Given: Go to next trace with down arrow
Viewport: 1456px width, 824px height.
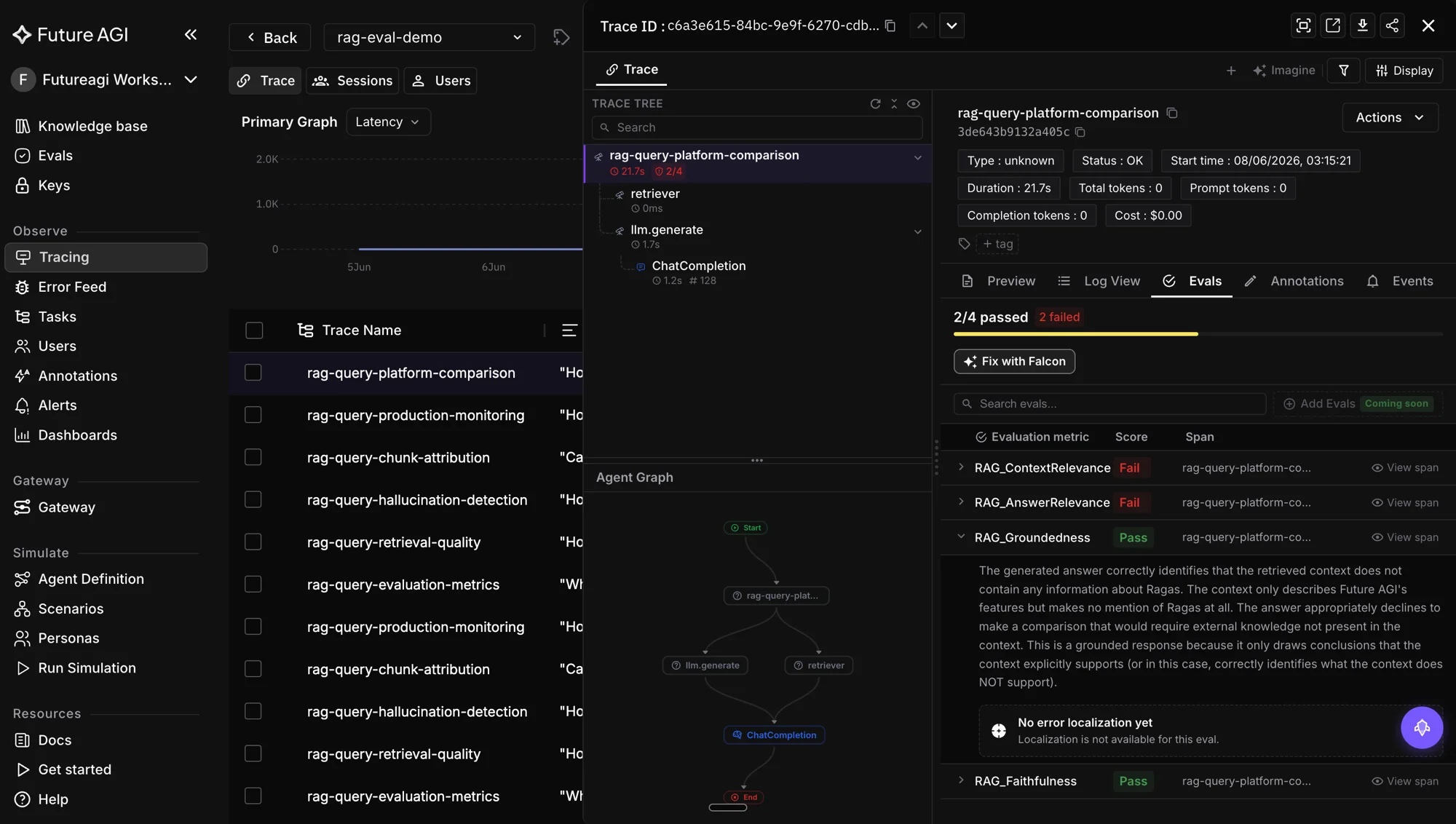Looking at the screenshot, I should tap(951, 26).
